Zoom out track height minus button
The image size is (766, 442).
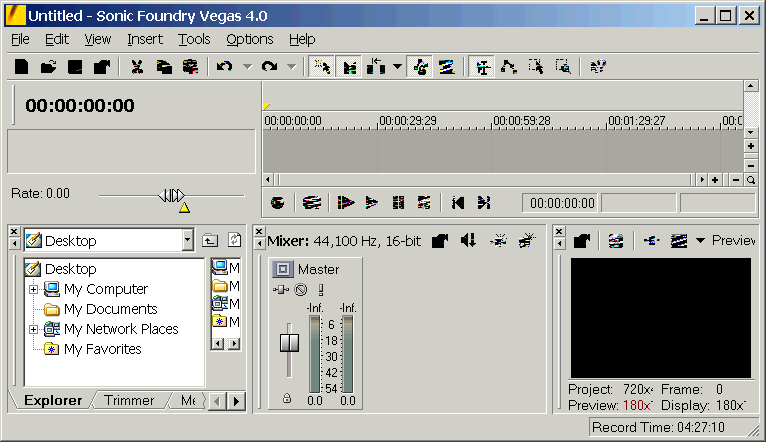pos(751,165)
